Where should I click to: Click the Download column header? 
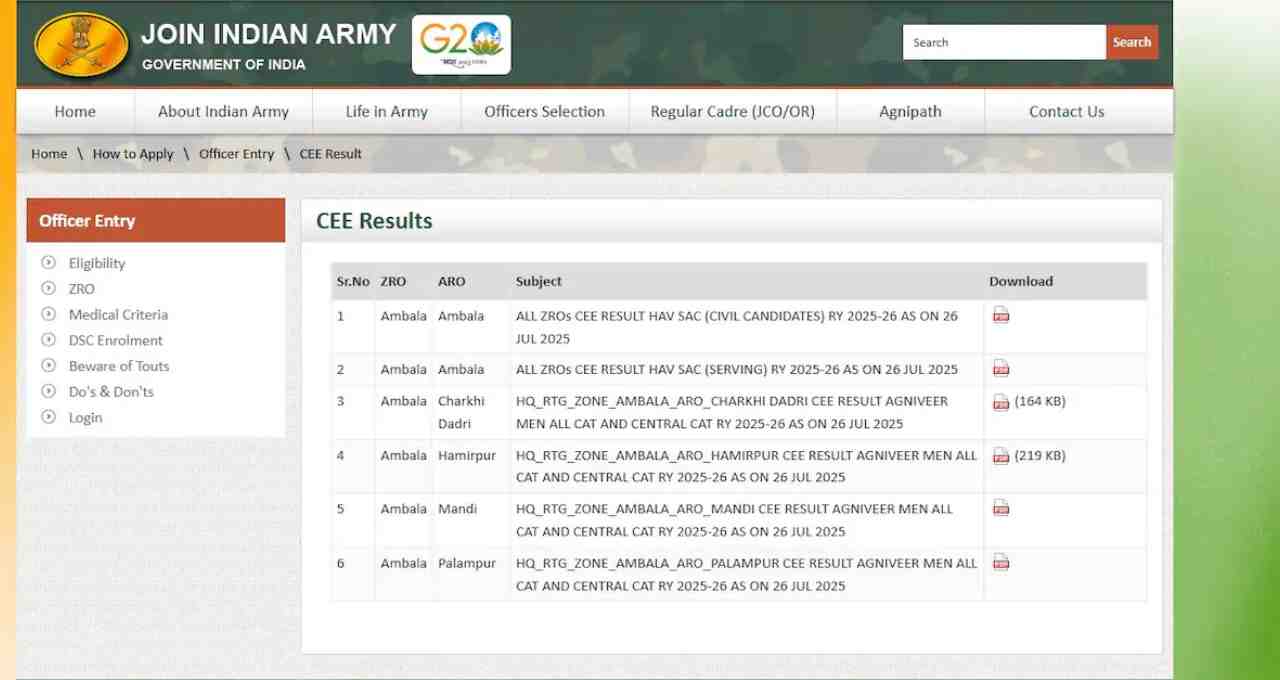pos(1021,282)
